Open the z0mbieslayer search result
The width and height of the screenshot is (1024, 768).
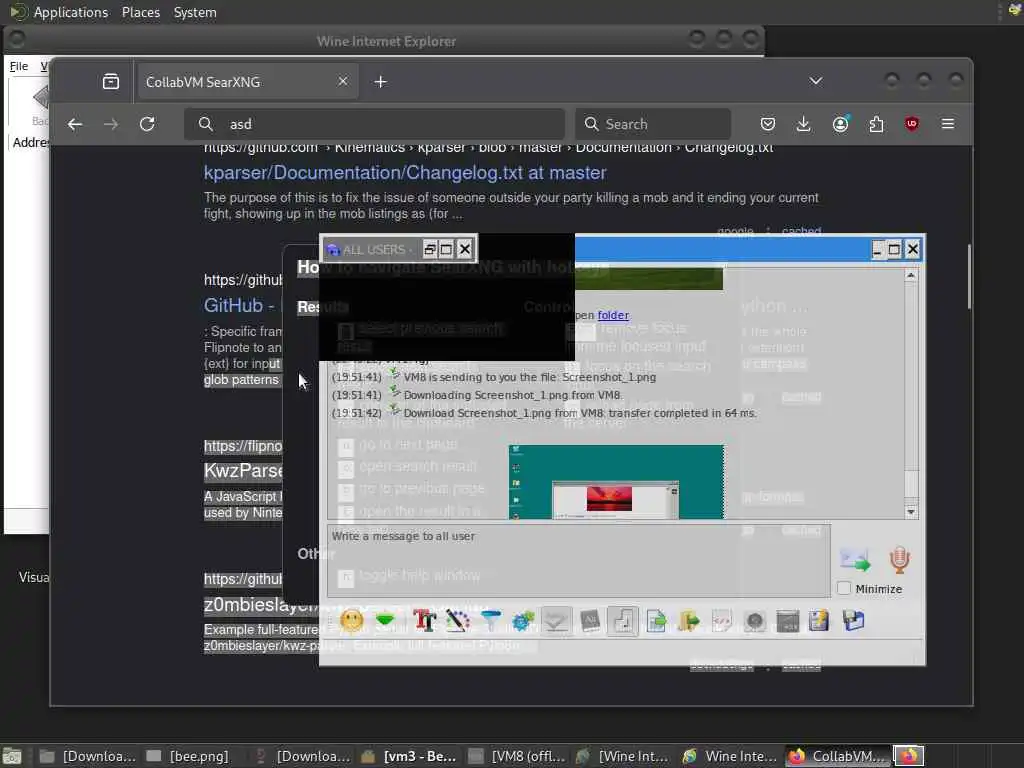pyautogui.click(x=261, y=605)
